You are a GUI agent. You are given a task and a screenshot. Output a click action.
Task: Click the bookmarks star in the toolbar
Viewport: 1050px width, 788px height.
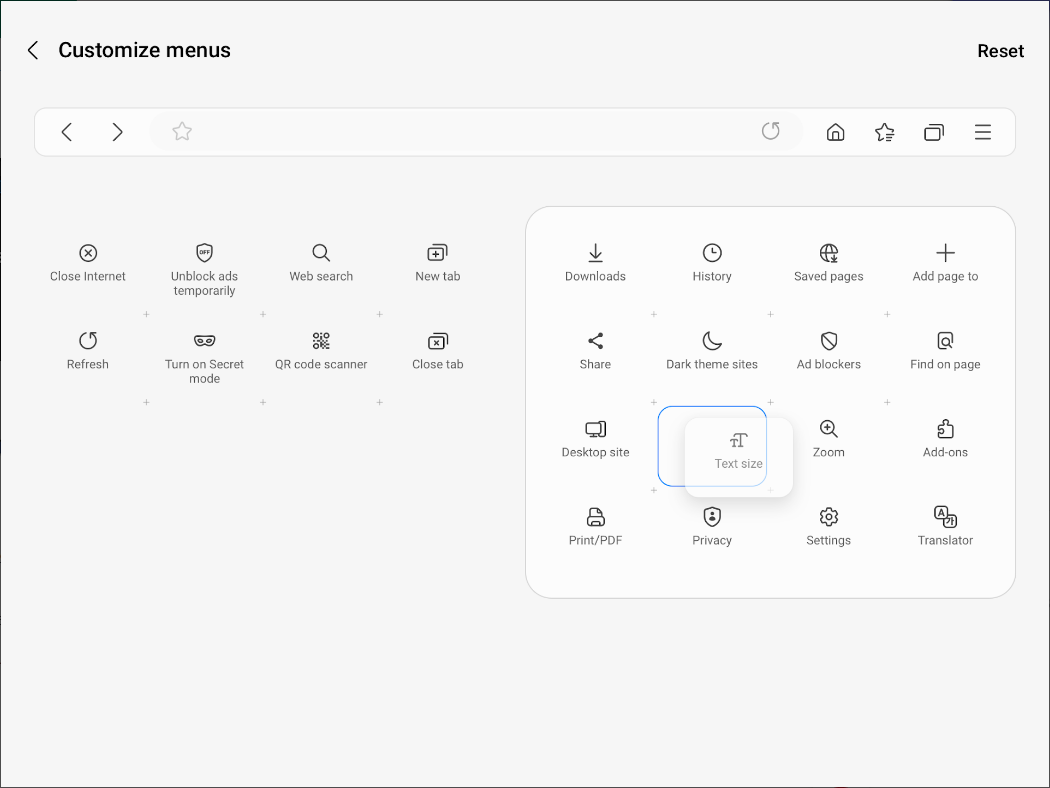[884, 131]
